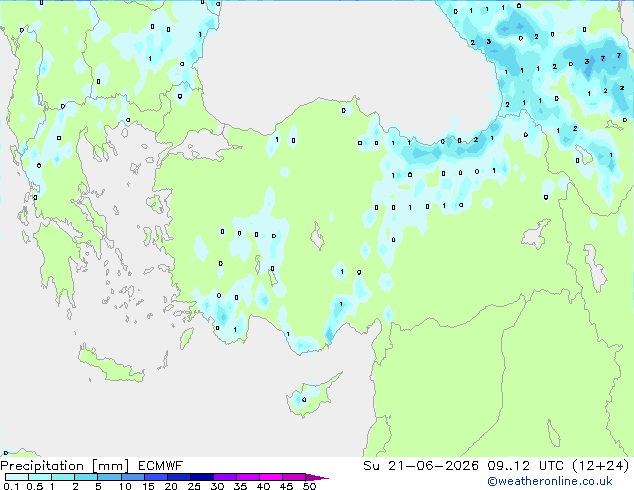The width and height of the screenshot is (634, 490).
Task: Pick the 1–2 mm legend swatch
Action: point(63,477)
